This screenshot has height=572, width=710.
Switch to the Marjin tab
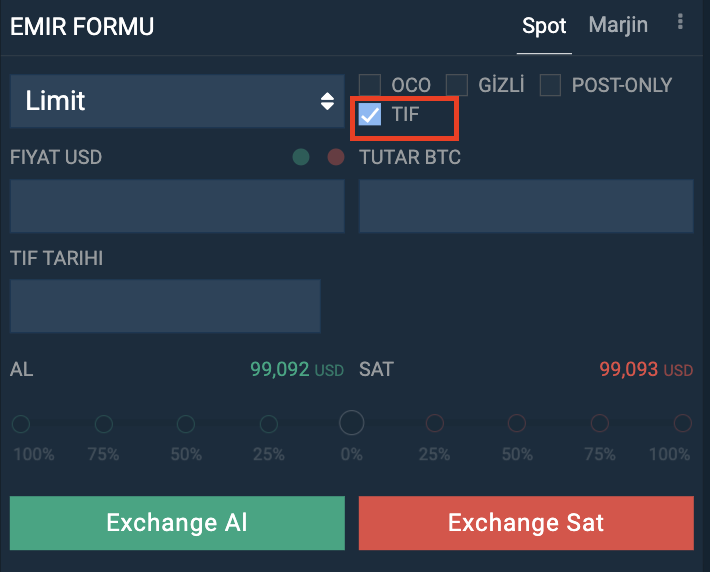(x=618, y=25)
